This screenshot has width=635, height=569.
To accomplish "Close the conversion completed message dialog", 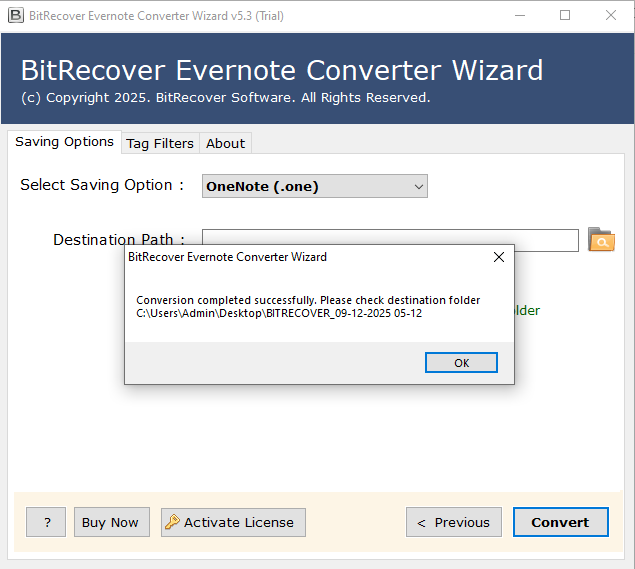I will click(x=499, y=257).
